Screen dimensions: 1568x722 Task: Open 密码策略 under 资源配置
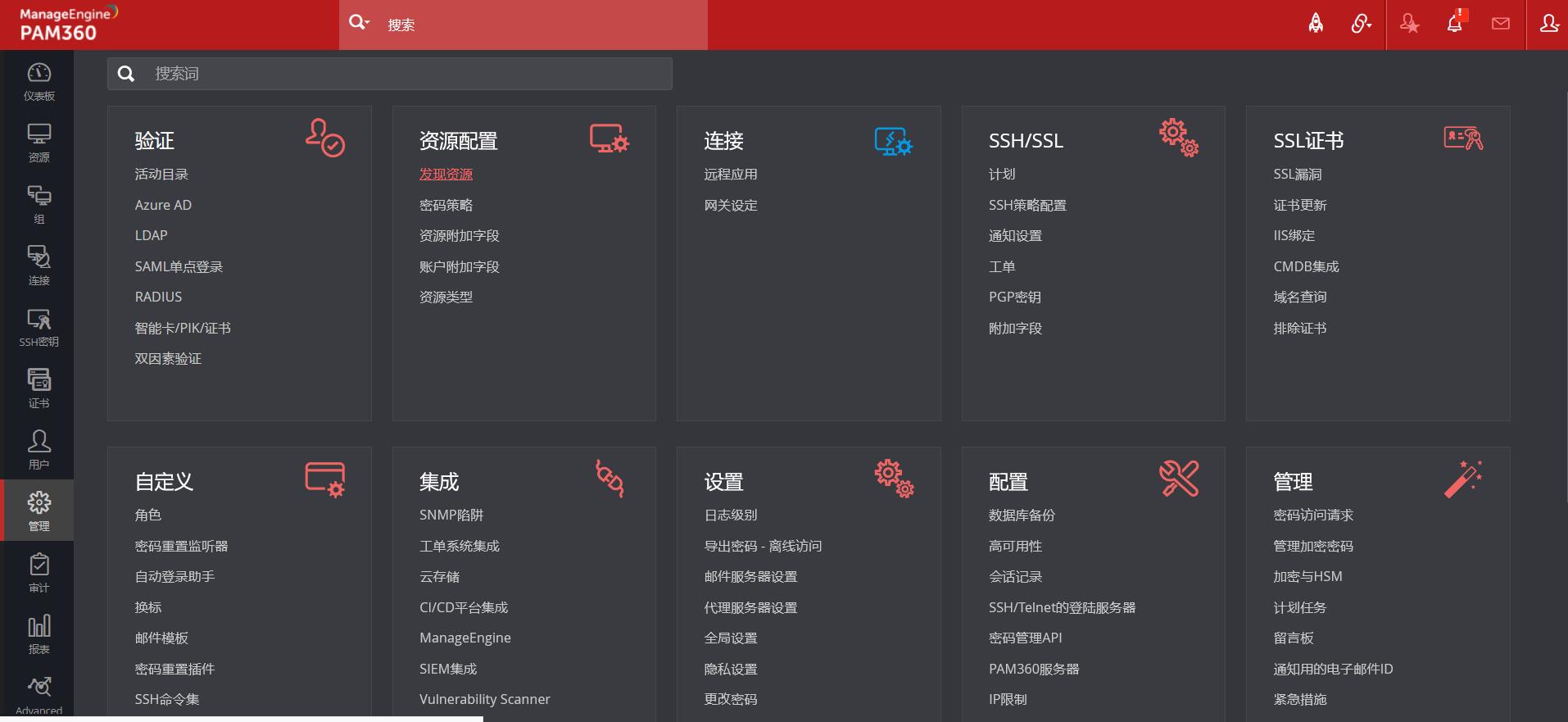[446, 205]
